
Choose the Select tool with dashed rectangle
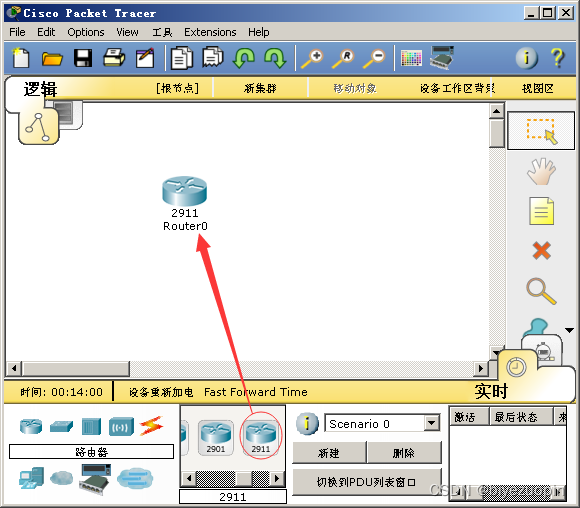click(x=541, y=131)
